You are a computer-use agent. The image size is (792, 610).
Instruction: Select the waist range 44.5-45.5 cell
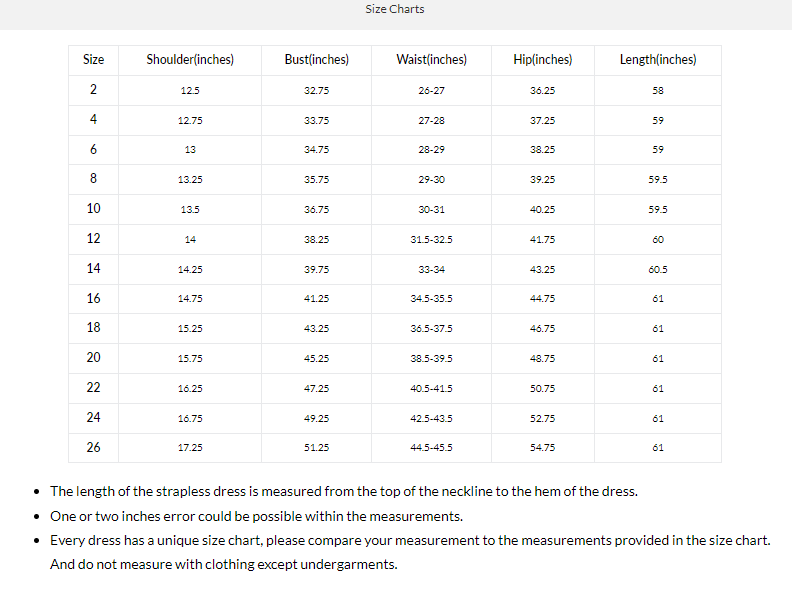click(431, 448)
